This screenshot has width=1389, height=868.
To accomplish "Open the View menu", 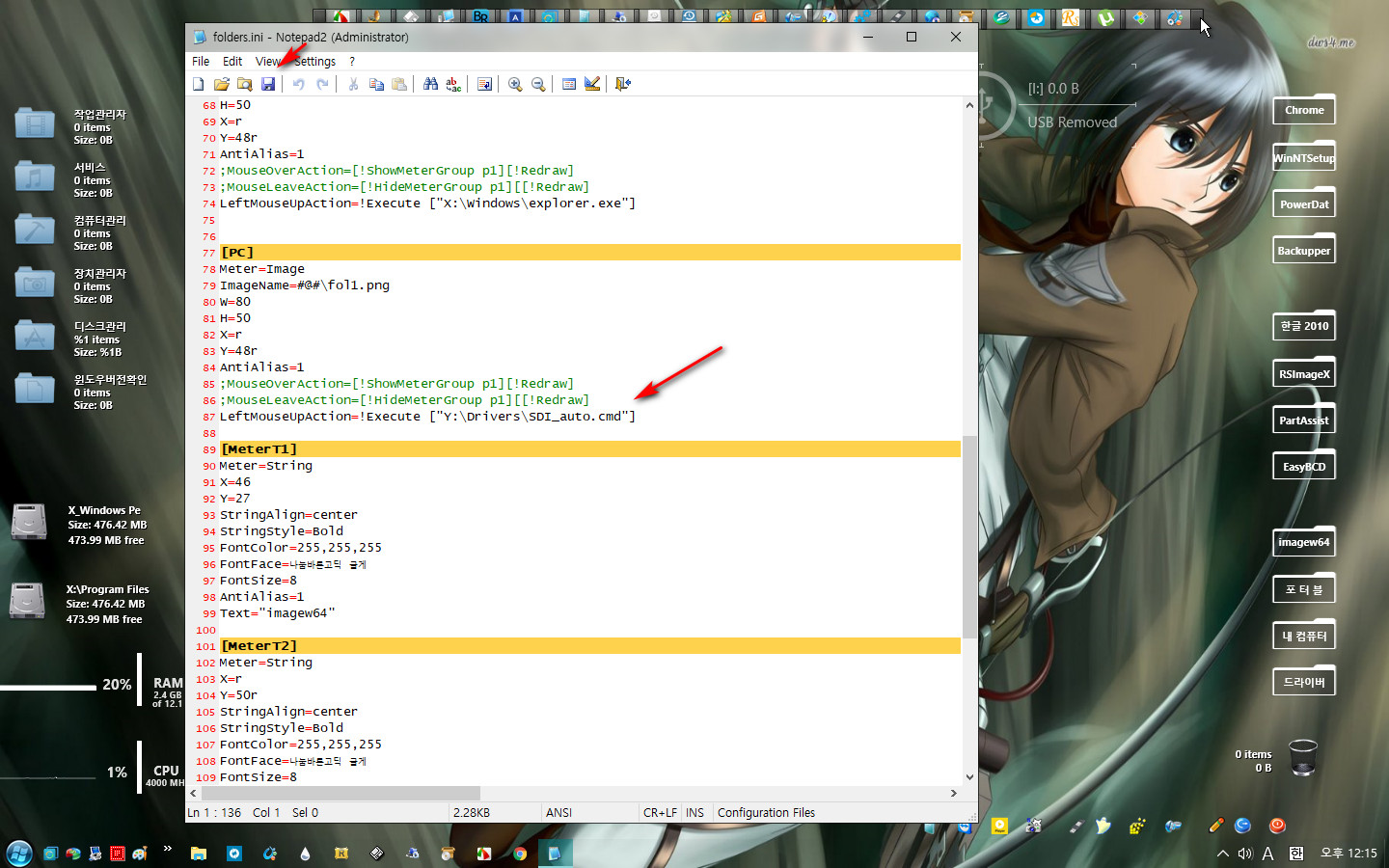I will point(268,61).
